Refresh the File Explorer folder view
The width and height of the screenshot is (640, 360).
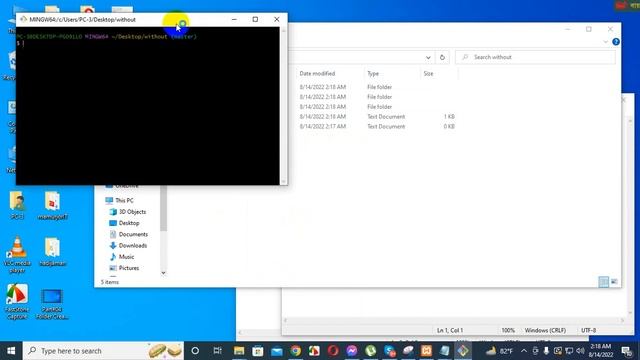[x=442, y=58]
